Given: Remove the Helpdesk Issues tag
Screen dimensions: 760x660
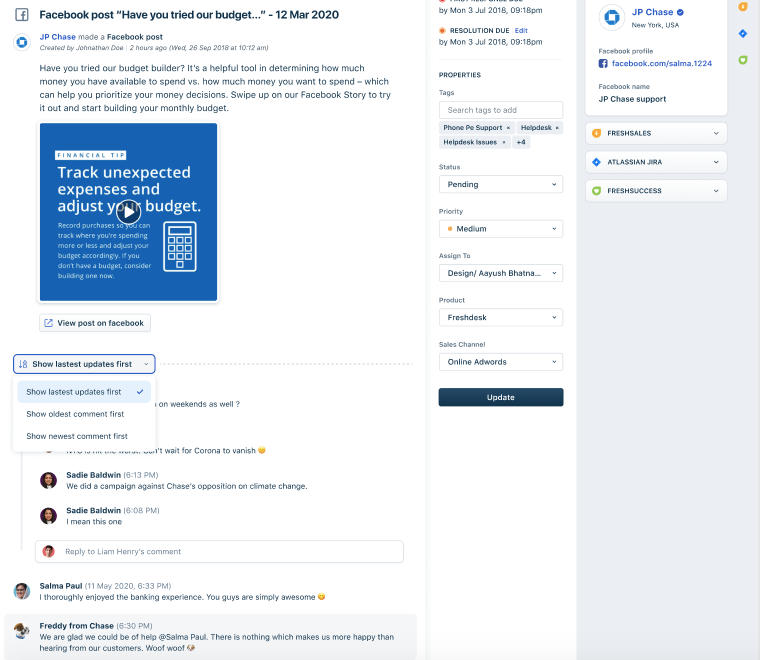Looking at the screenshot, I should click(504, 142).
